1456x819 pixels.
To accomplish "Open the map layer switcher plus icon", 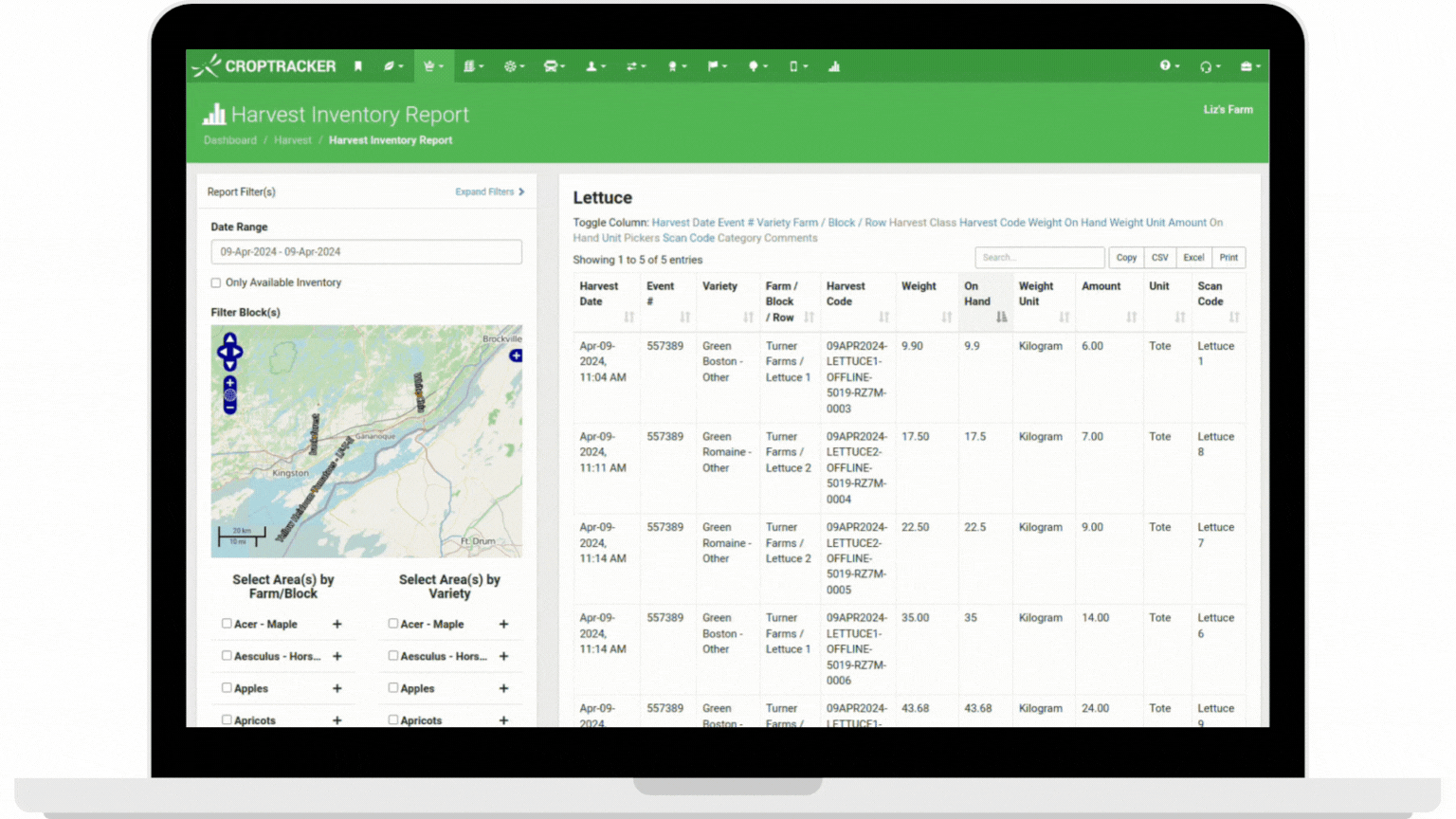I will [x=516, y=355].
